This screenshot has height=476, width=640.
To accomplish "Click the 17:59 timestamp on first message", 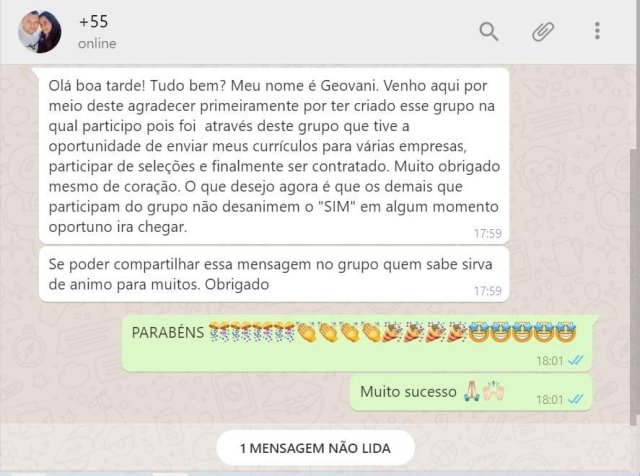I will 487,233.
